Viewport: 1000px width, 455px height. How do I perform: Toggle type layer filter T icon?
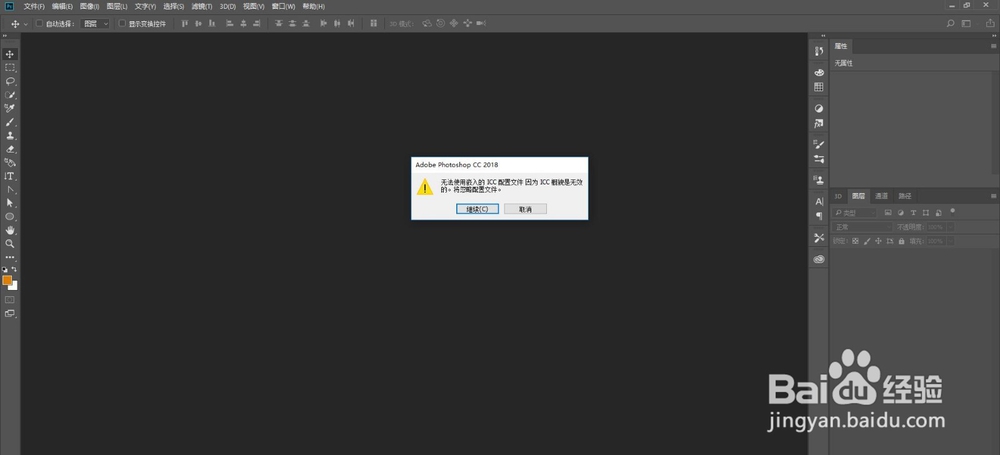[x=913, y=213]
